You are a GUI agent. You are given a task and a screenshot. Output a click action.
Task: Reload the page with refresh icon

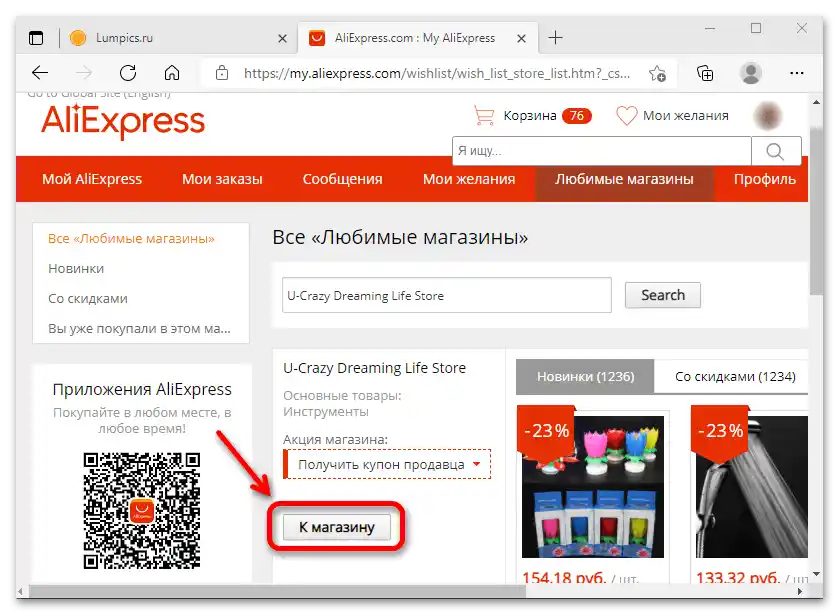(128, 73)
